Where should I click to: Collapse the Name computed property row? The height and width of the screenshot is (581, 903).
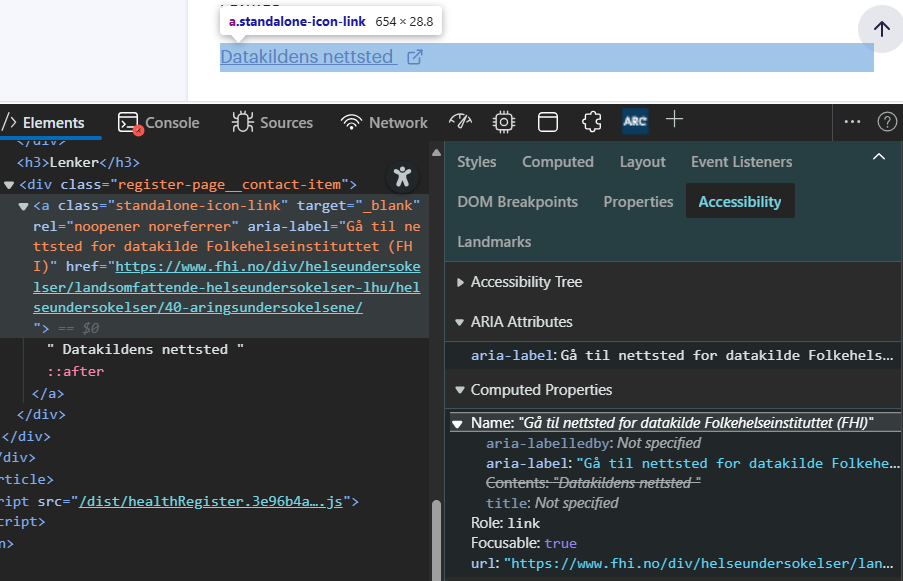(458, 424)
